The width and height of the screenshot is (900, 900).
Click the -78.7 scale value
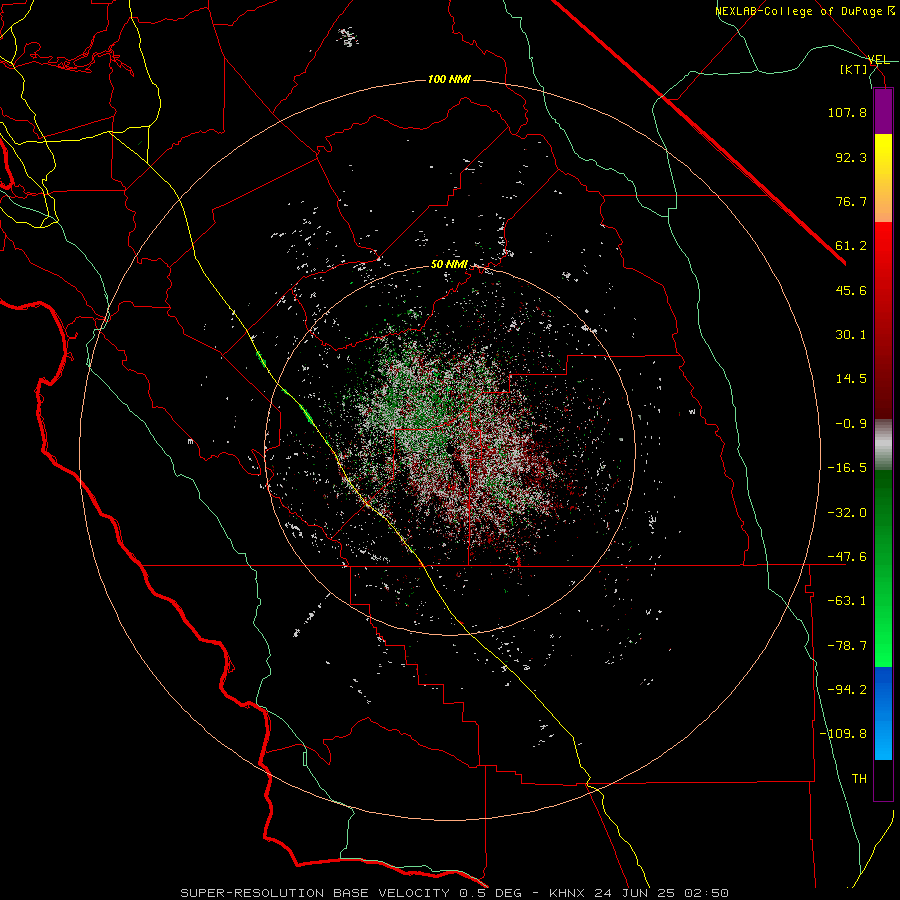[847, 646]
